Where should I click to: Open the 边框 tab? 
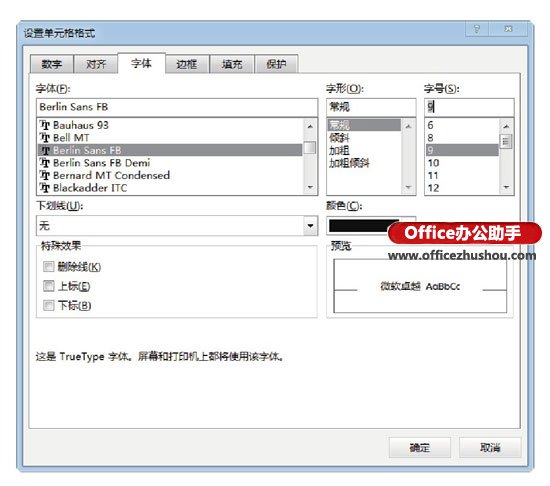coord(186,64)
